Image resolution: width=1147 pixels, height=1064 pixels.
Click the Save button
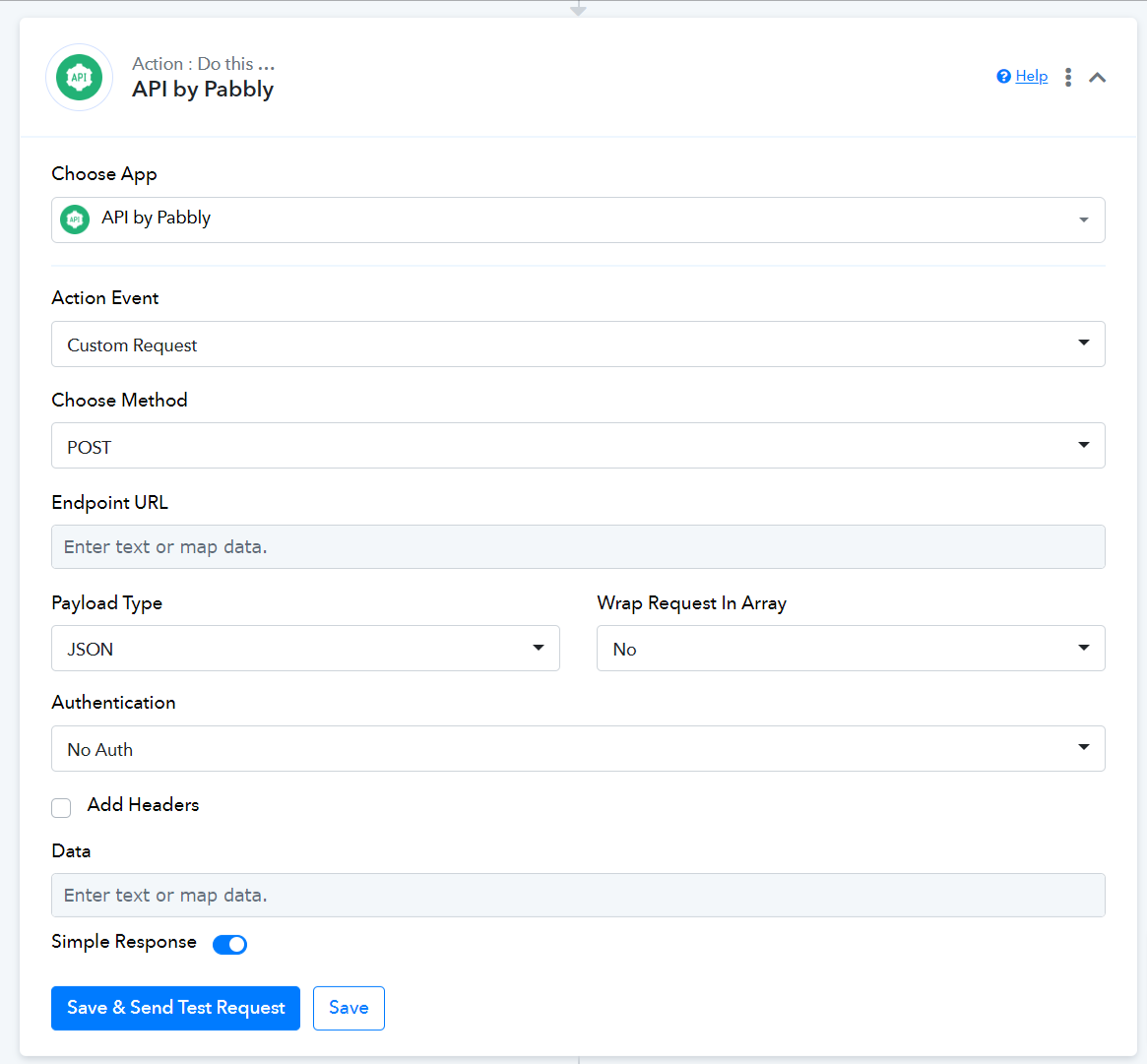coord(349,1008)
